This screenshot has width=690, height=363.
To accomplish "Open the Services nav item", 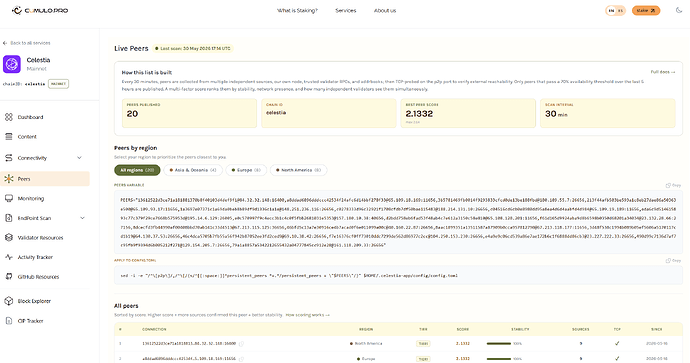I will pyautogui.click(x=345, y=11).
